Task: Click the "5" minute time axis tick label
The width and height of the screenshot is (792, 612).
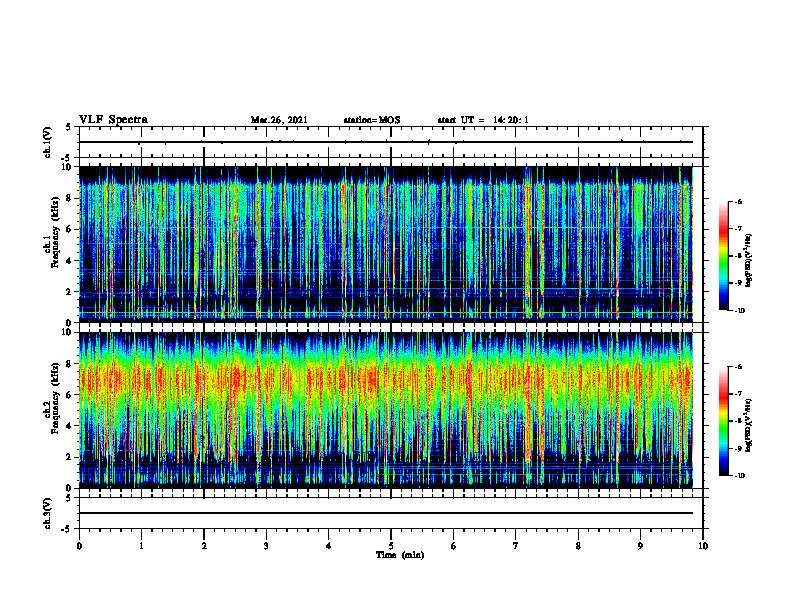Action: point(391,546)
